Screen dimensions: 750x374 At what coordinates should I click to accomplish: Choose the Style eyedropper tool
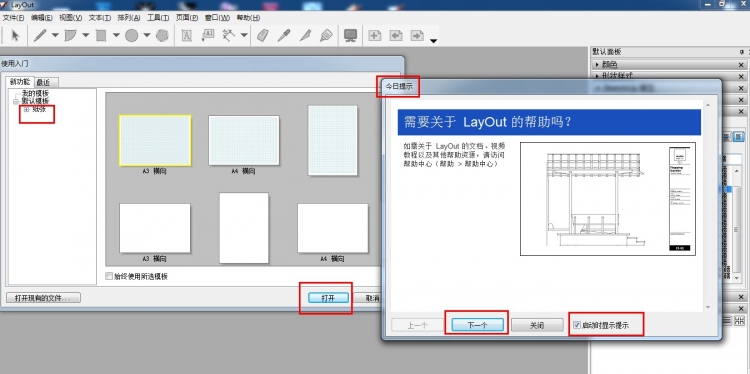coord(284,35)
